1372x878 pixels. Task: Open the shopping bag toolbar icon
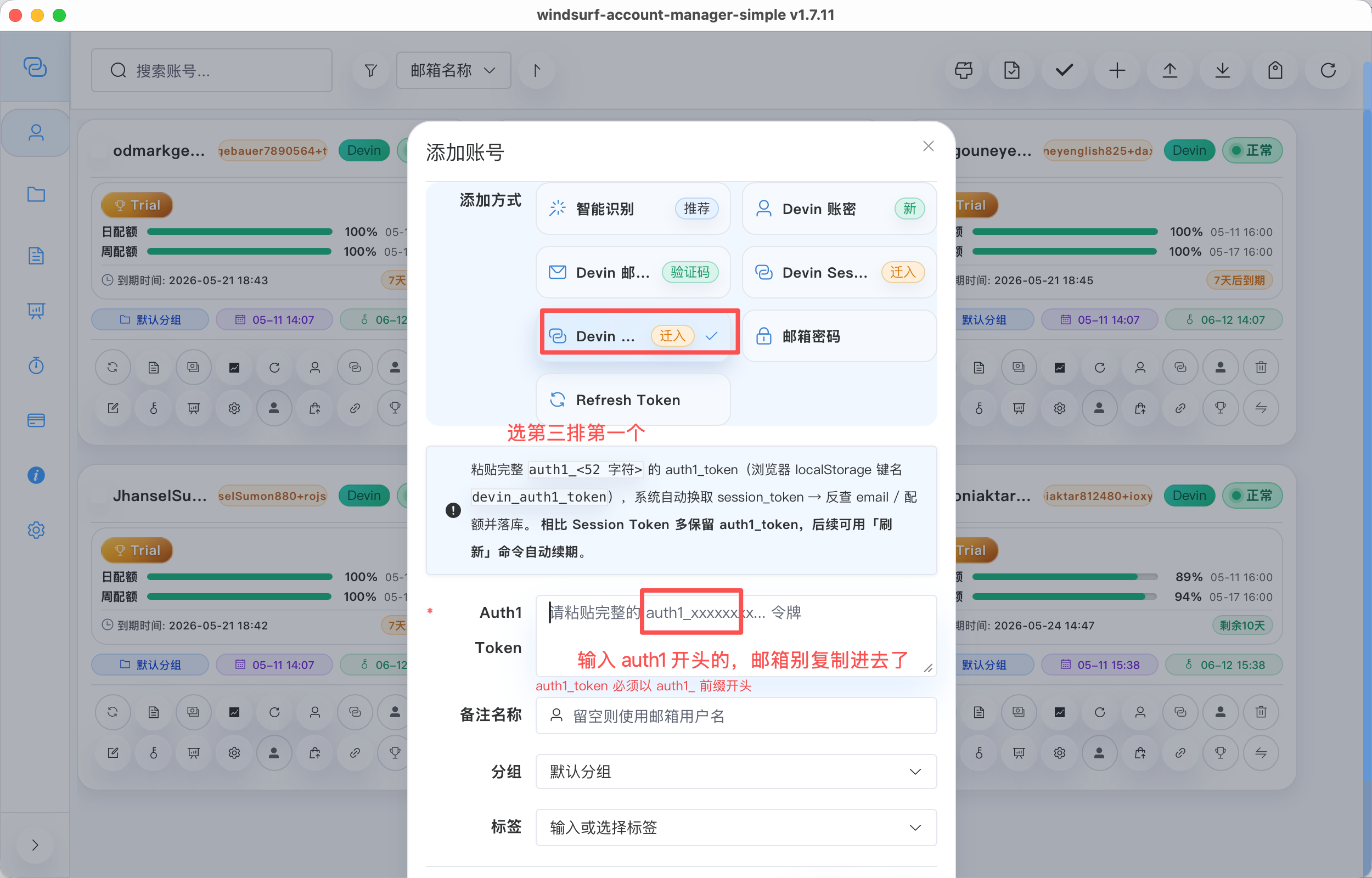(1275, 70)
